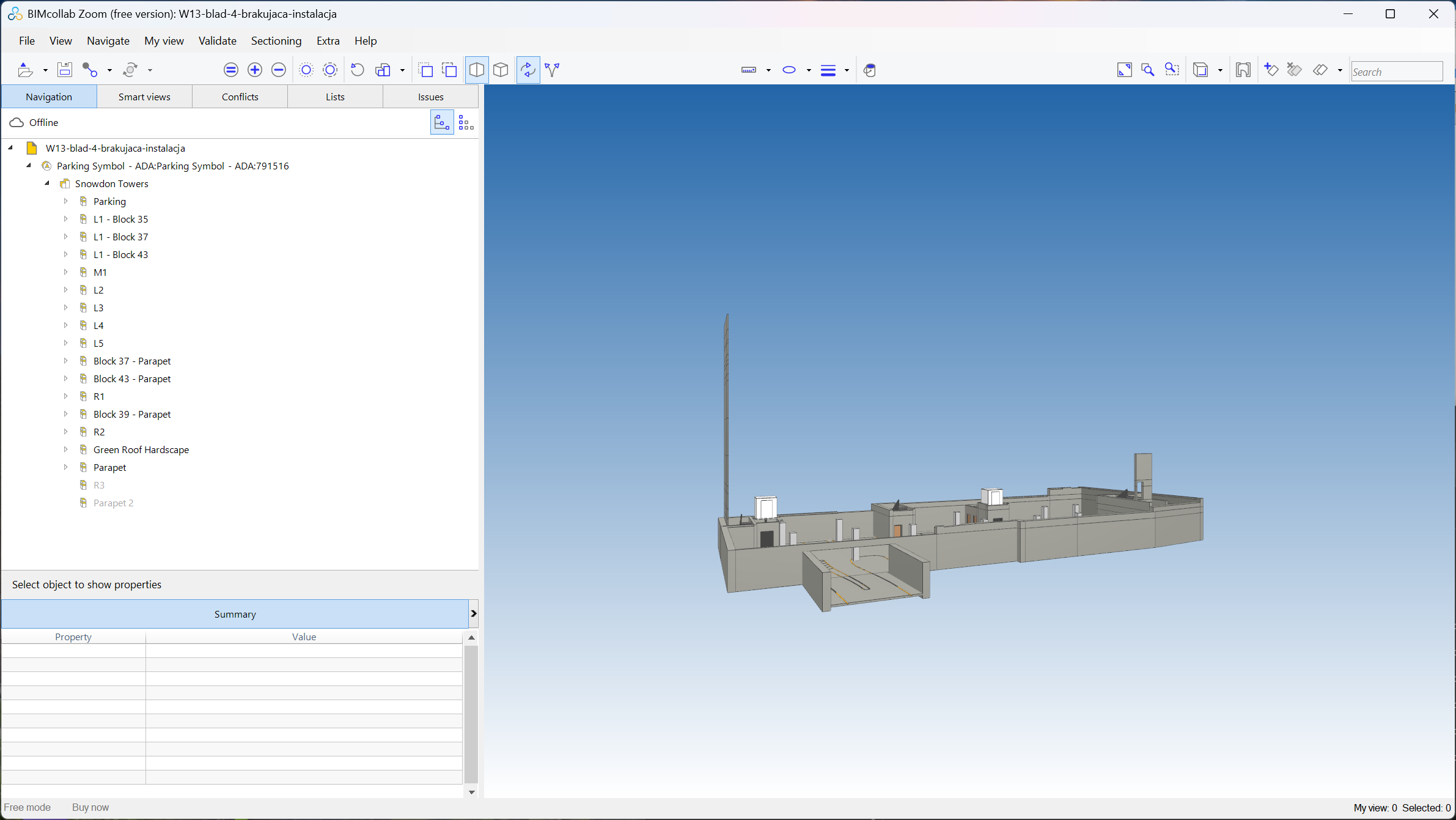This screenshot has height=820, width=1456.
Task: Click the Search input field
Action: click(1397, 72)
